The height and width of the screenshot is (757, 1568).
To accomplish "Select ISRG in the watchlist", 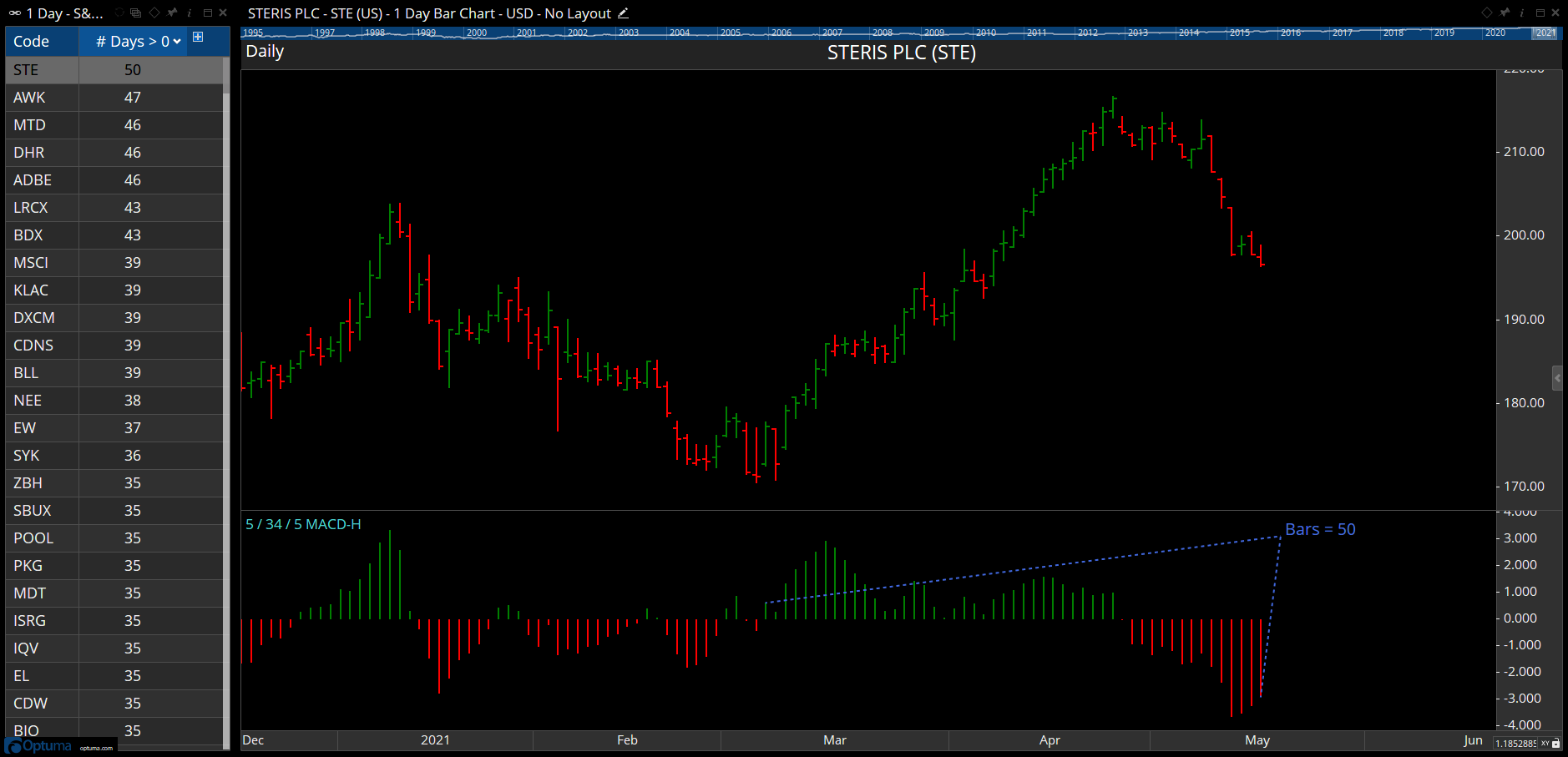I will [x=114, y=621].
